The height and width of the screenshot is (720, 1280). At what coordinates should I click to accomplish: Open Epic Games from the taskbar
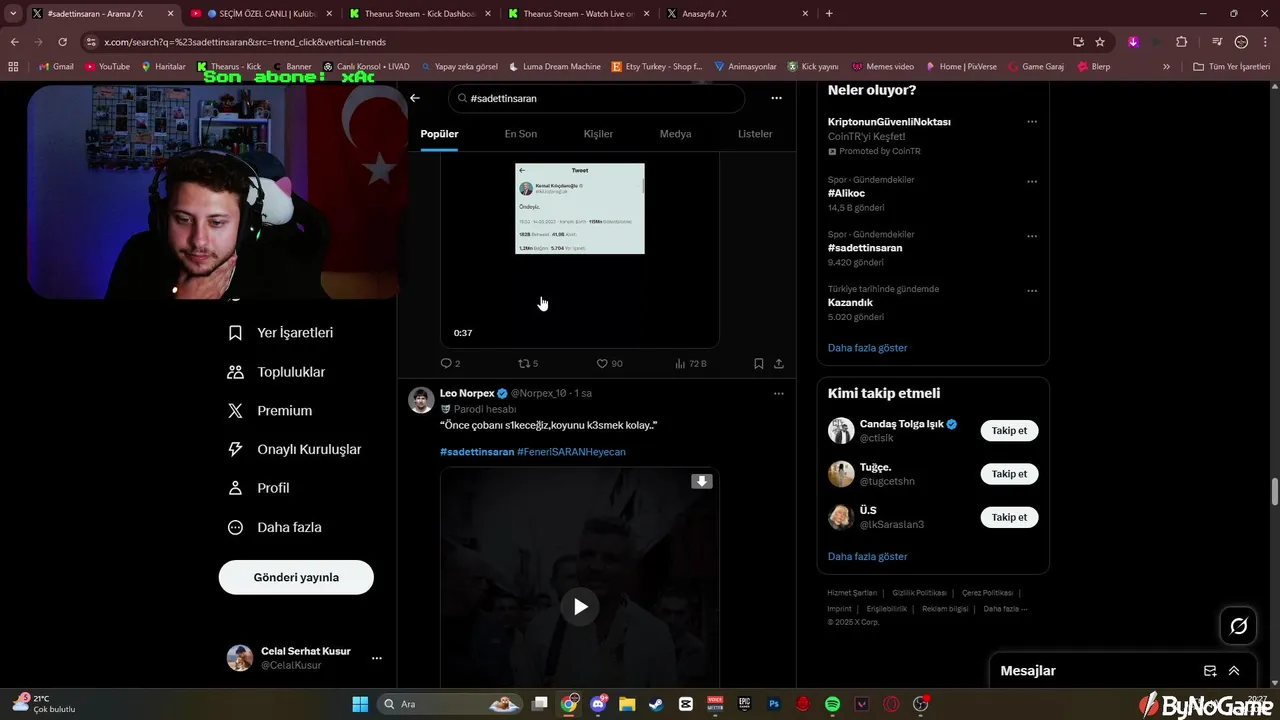744,704
